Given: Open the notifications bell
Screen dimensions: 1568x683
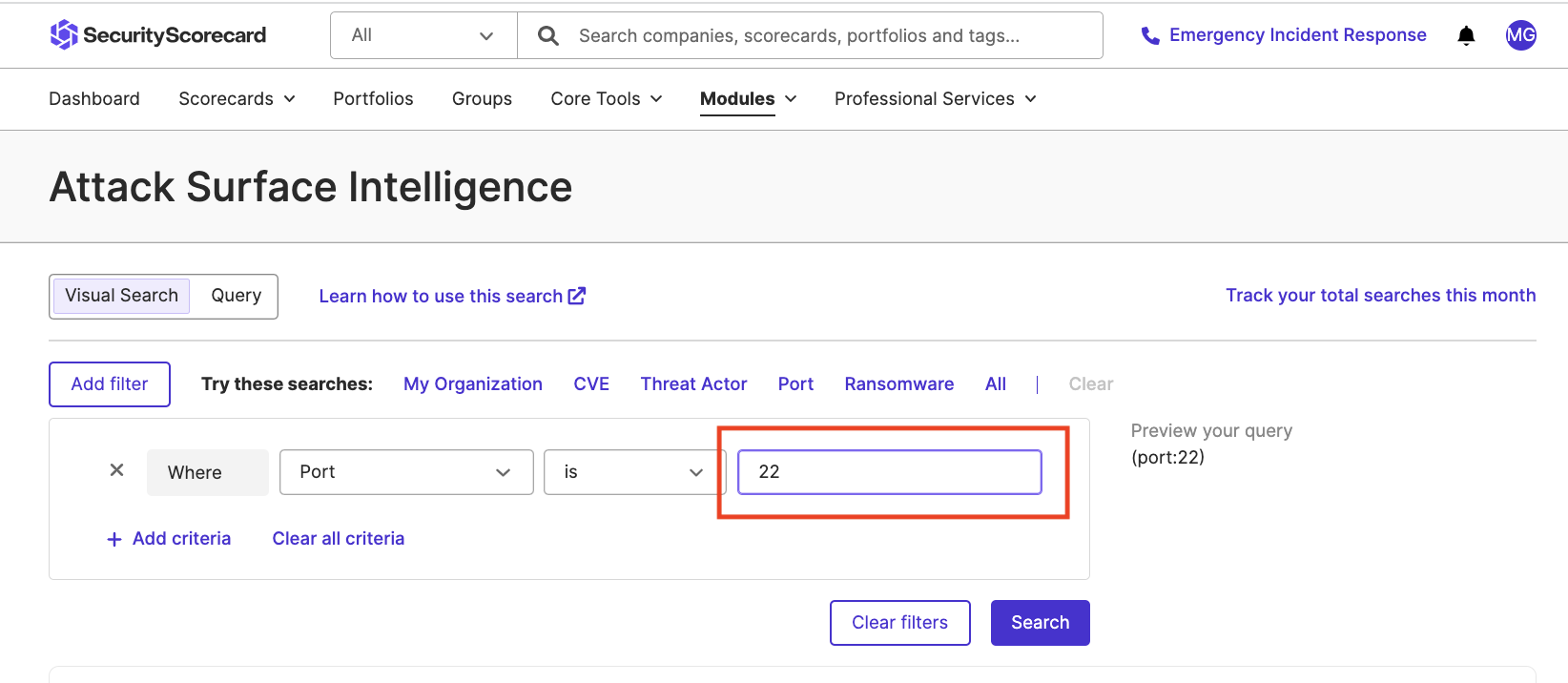Looking at the screenshot, I should tap(1466, 35).
